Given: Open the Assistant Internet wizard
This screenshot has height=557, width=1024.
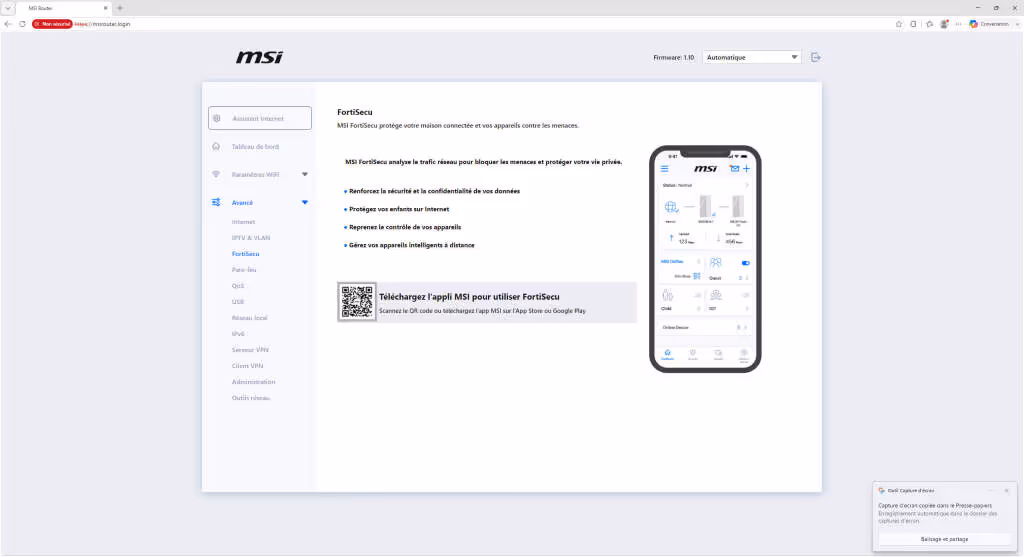Looking at the screenshot, I should (259, 118).
